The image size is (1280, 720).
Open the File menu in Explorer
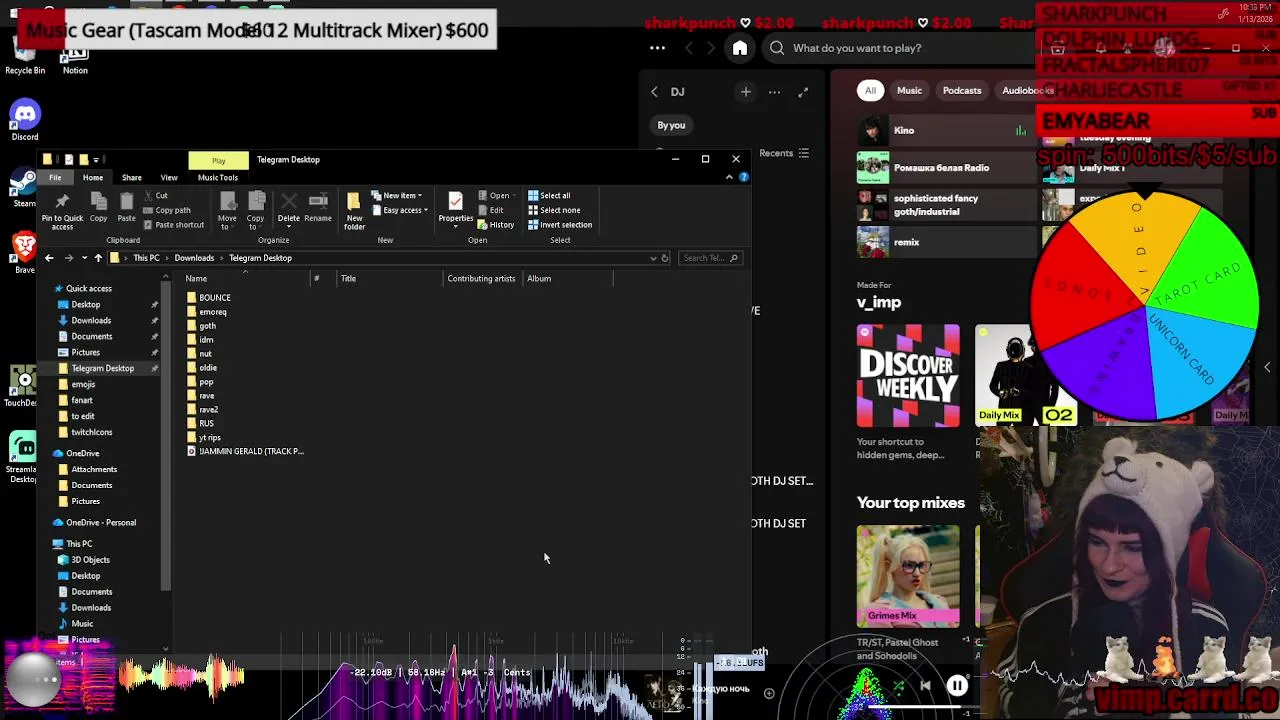coord(55,177)
